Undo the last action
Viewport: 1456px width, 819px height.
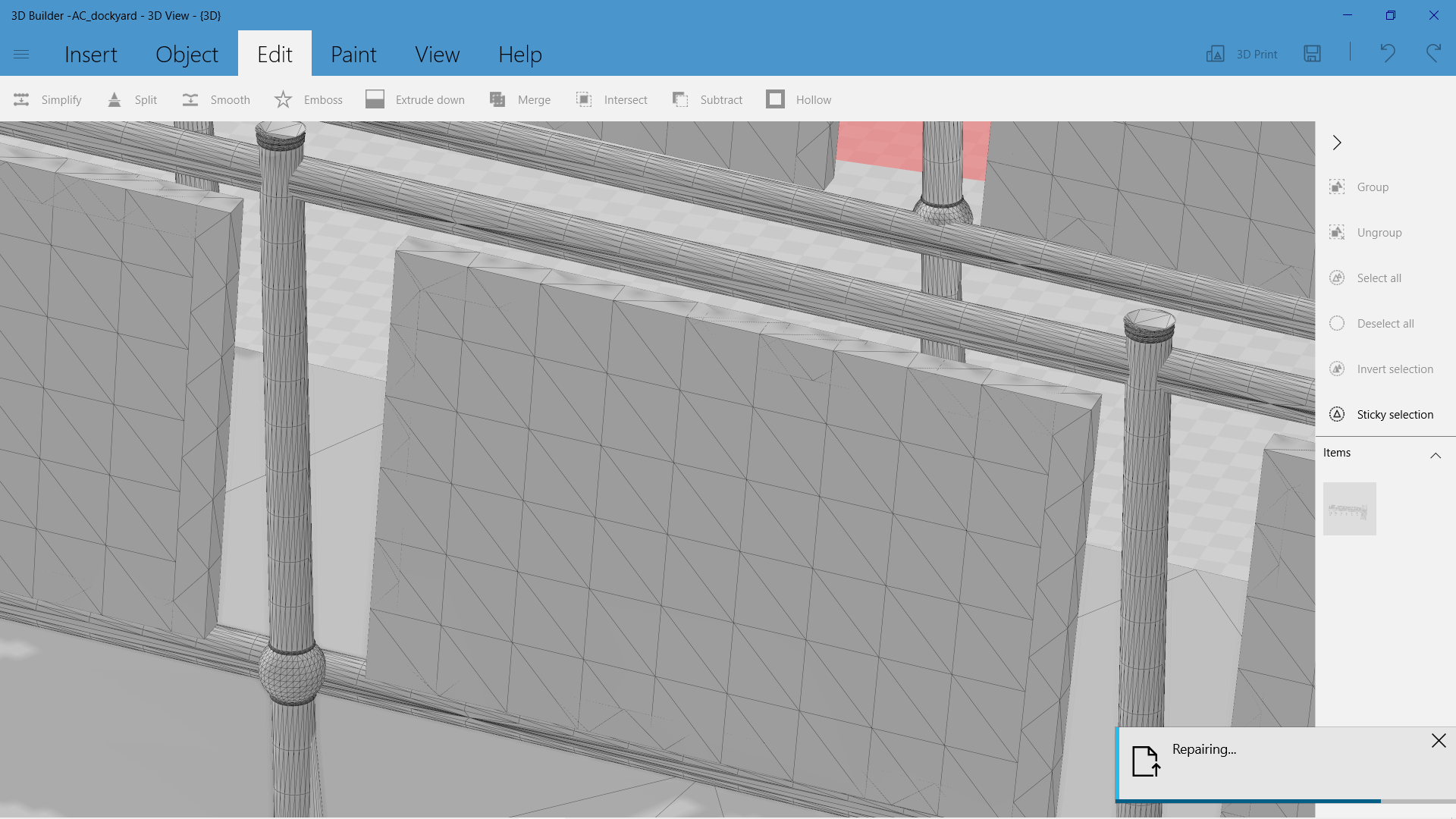pos(1388,53)
